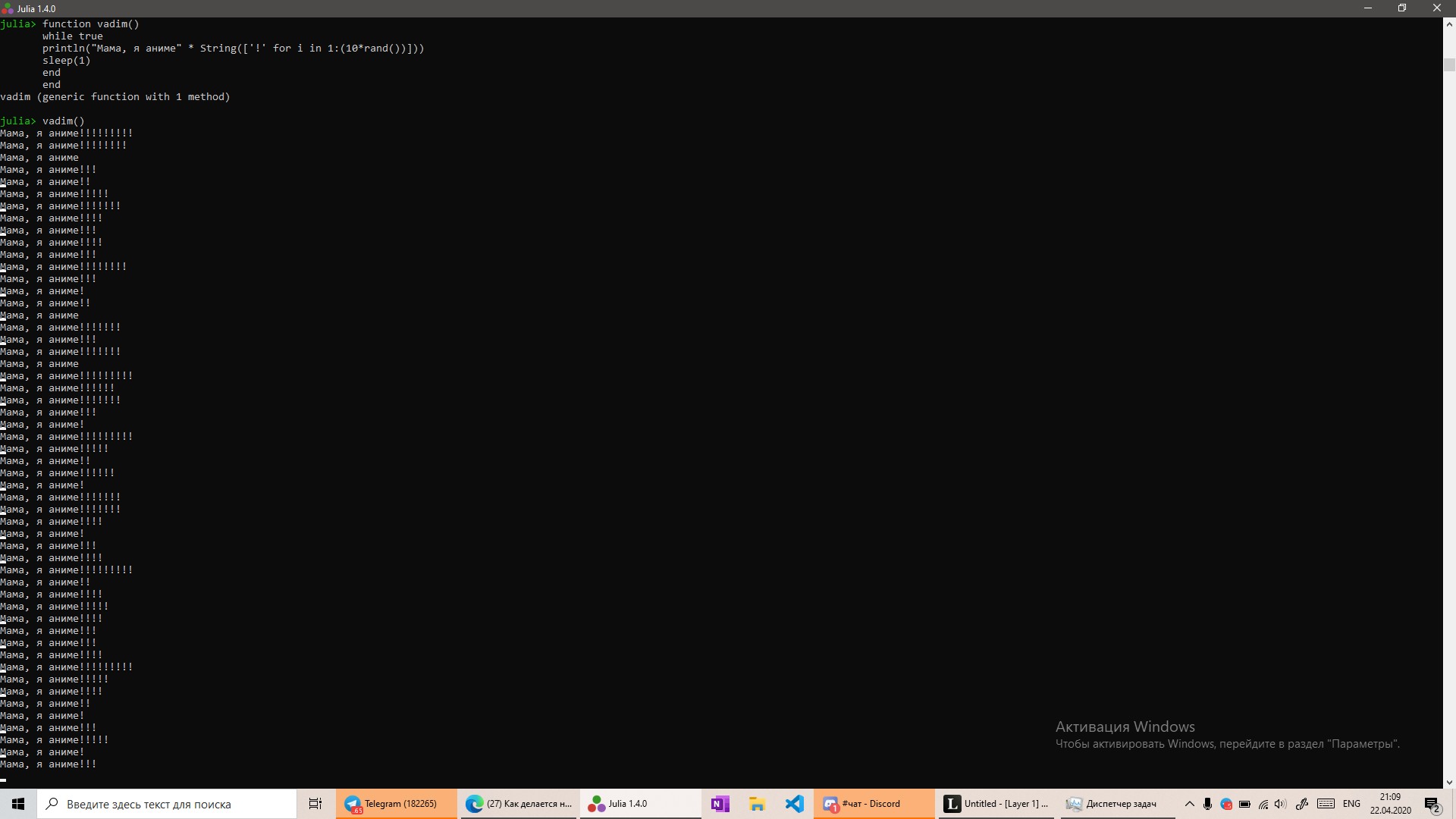Minimize the Julia 1.4.0 window
This screenshot has width=1456, height=819.
[1368, 8]
